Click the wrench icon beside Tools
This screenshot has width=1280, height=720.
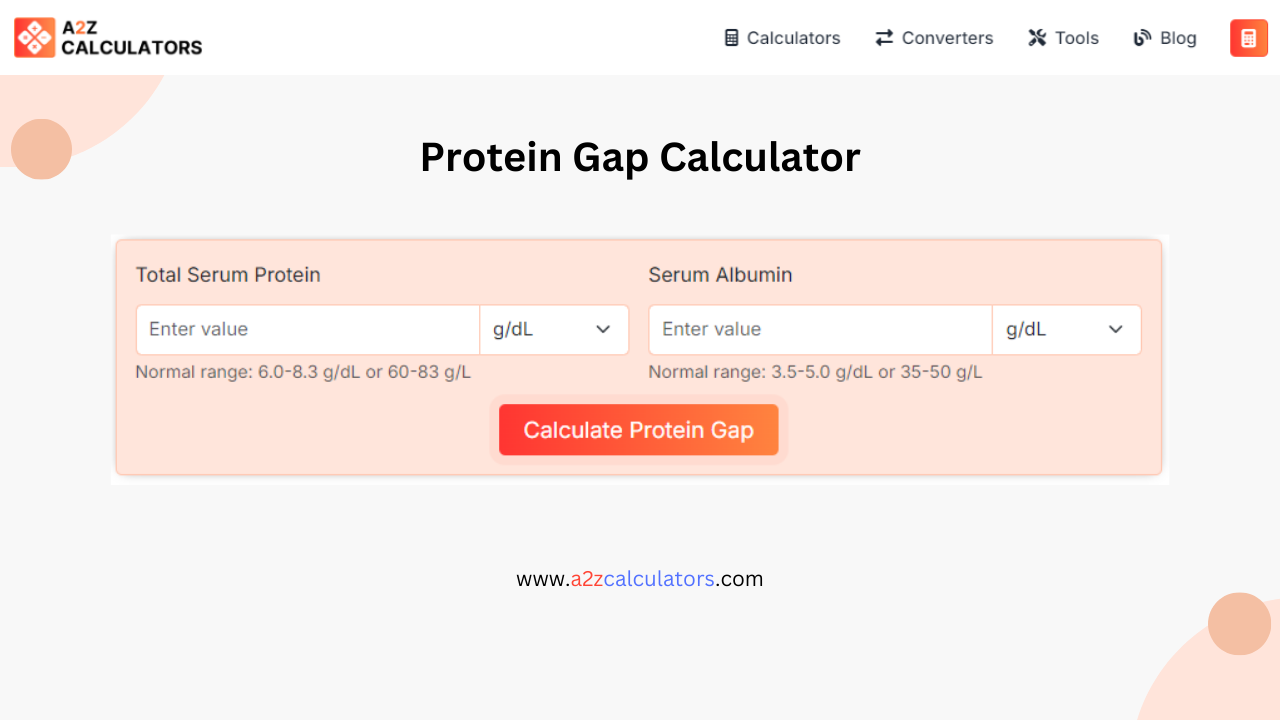pos(1037,38)
